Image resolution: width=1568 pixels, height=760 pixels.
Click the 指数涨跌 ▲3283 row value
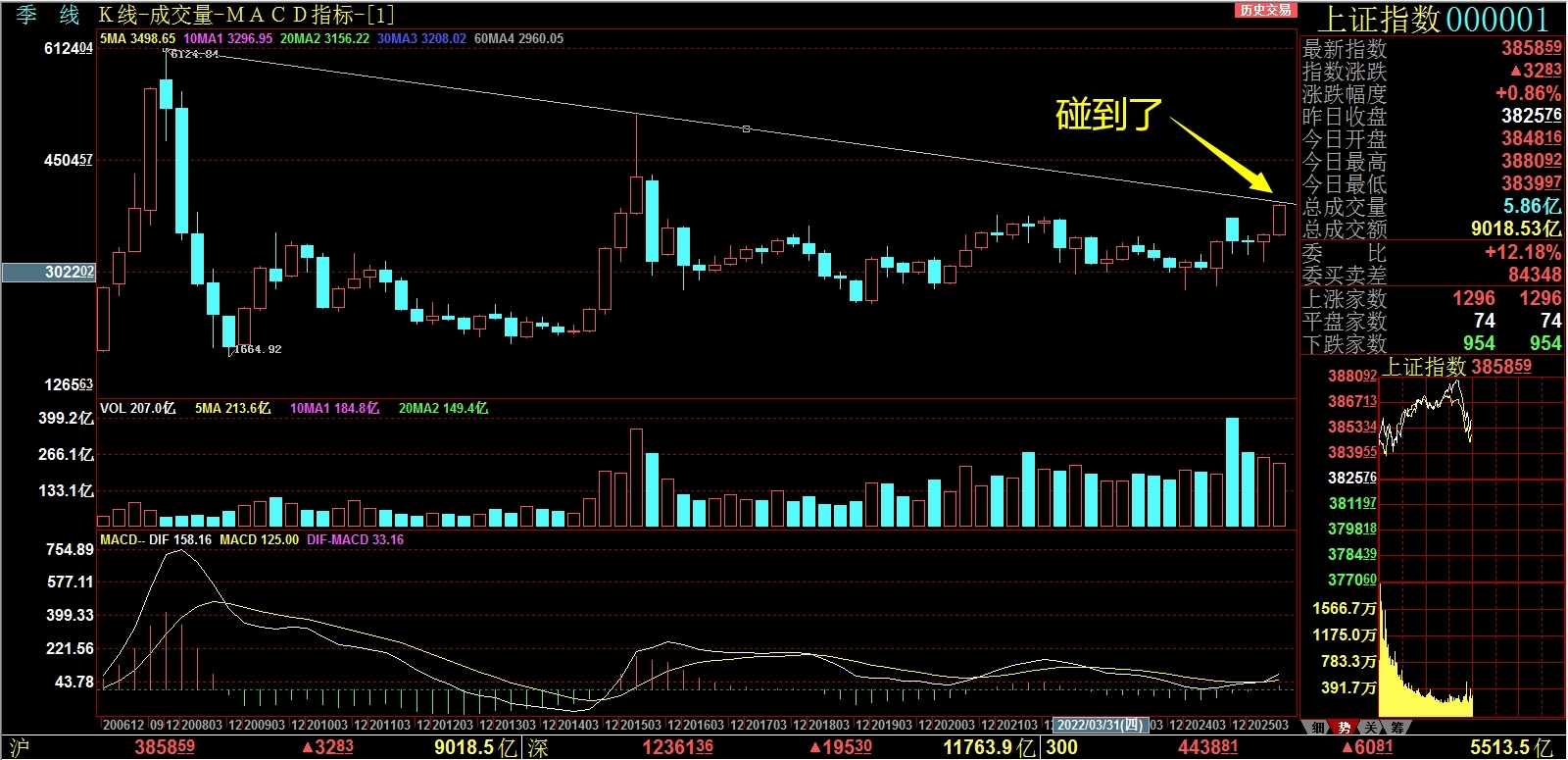coord(1536,71)
